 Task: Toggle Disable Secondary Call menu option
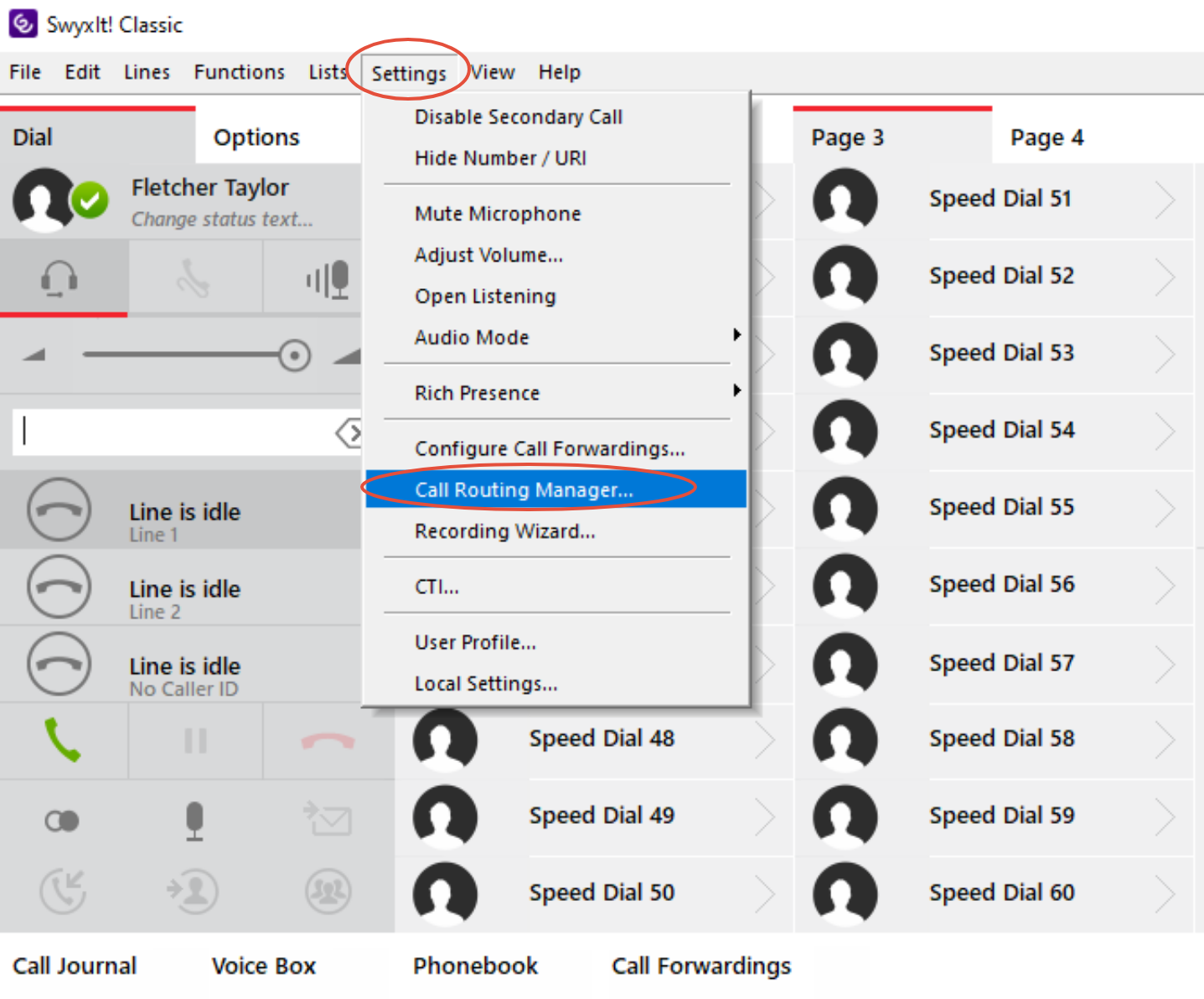[x=556, y=116]
